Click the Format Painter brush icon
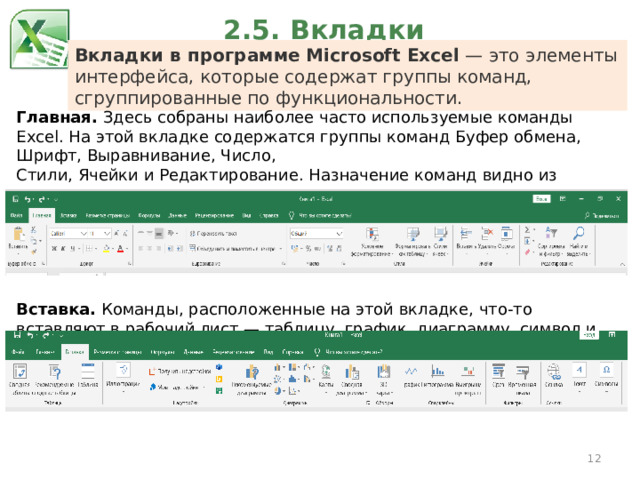Viewport: 640px width, 480px height. [x=33, y=251]
